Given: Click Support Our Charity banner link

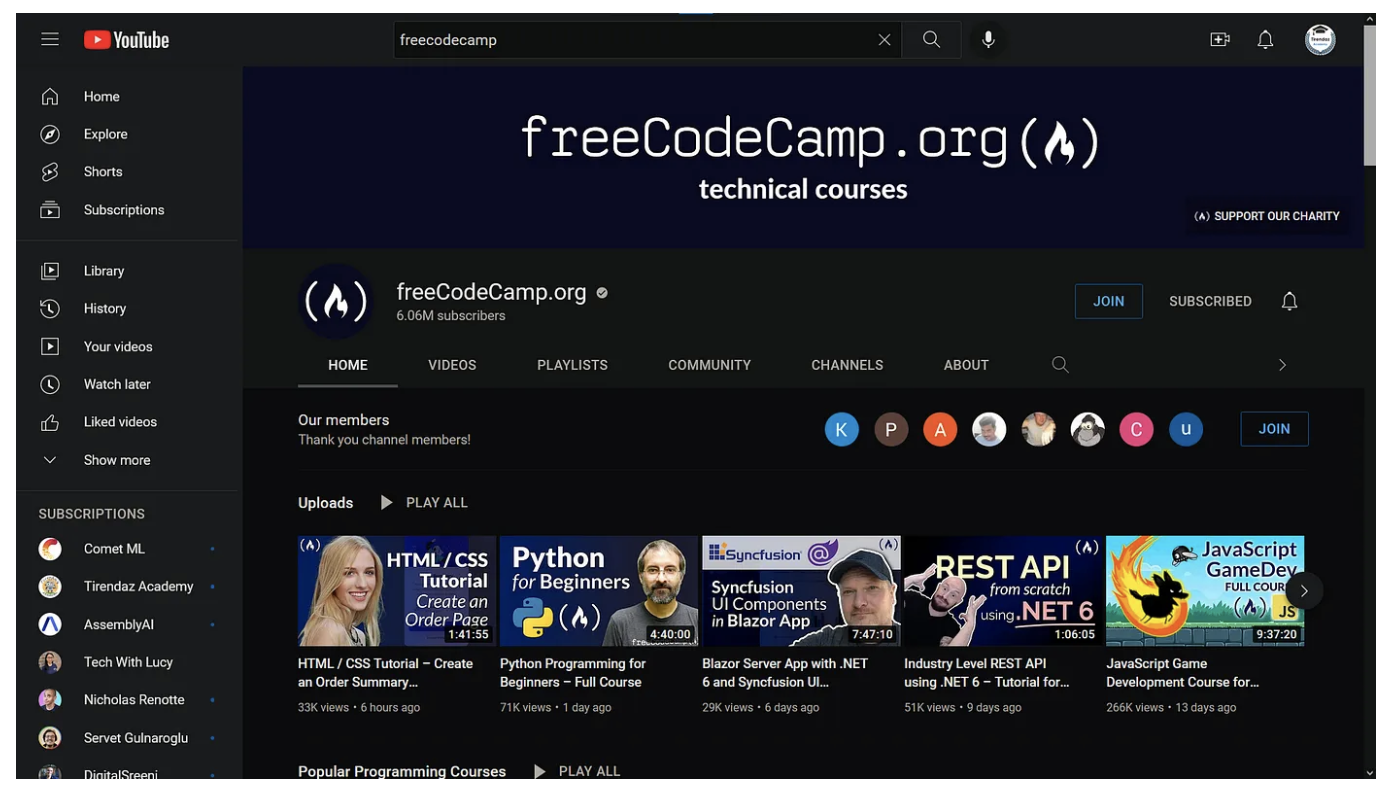Looking at the screenshot, I should coord(1266,216).
